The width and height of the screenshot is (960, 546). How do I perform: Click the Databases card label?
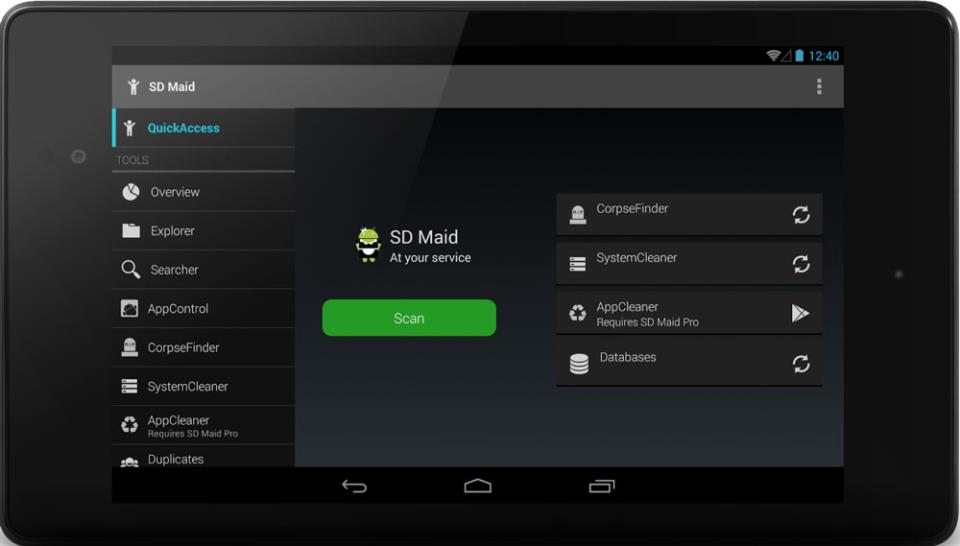tap(628, 357)
